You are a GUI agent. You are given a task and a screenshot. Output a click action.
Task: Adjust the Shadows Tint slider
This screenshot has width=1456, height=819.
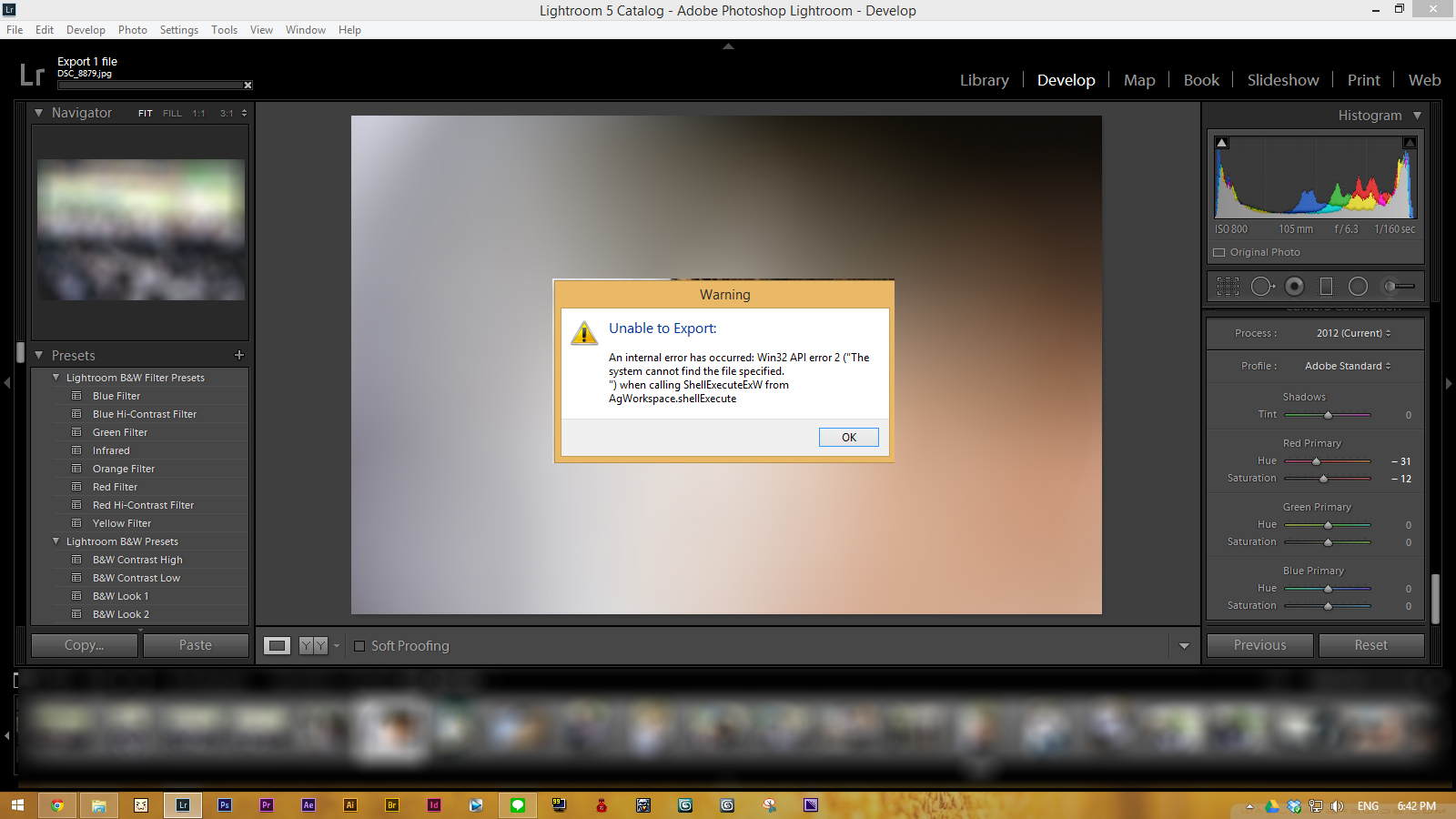coord(1328,415)
